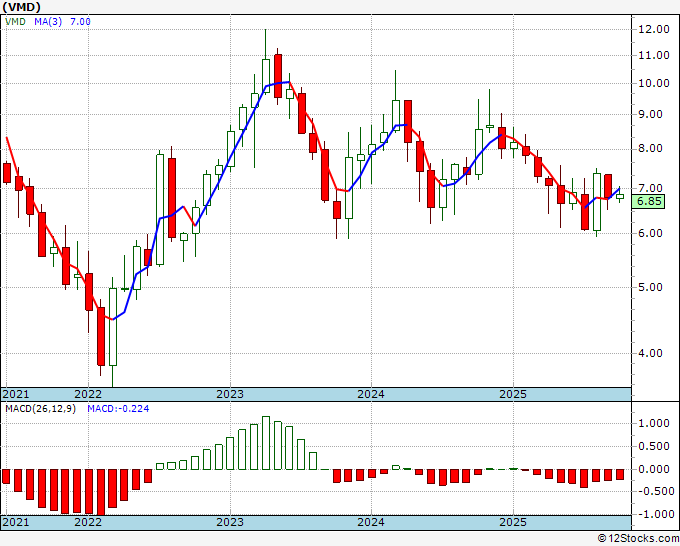Click 2025 on the price chart time axis

pos(513,394)
